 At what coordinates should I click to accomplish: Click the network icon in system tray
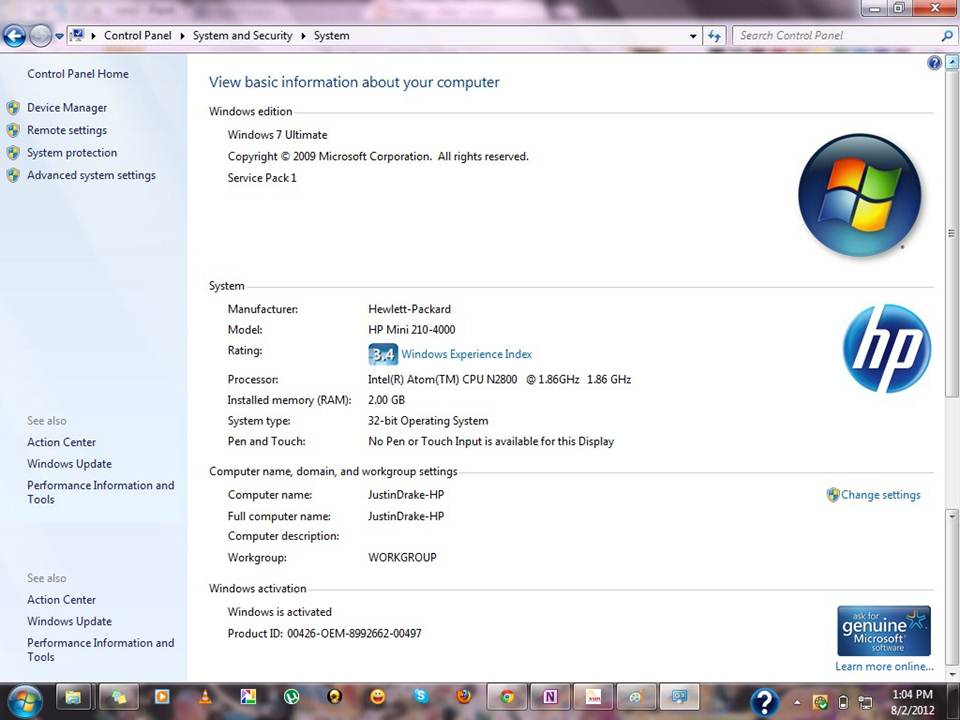(x=865, y=702)
